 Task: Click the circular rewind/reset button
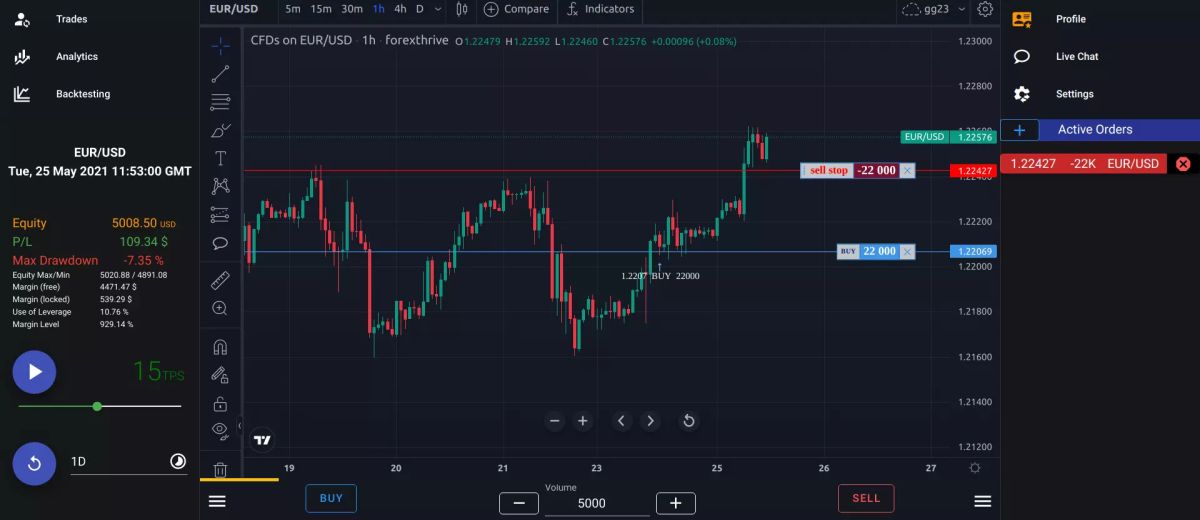coord(35,463)
